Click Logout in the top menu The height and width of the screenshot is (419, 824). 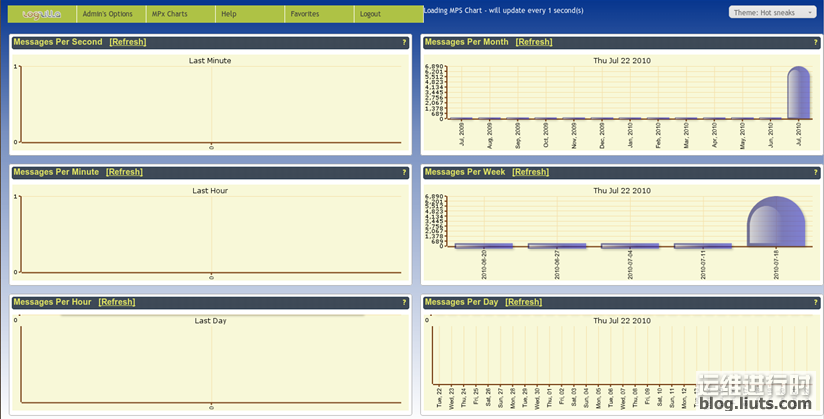[370, 14]
